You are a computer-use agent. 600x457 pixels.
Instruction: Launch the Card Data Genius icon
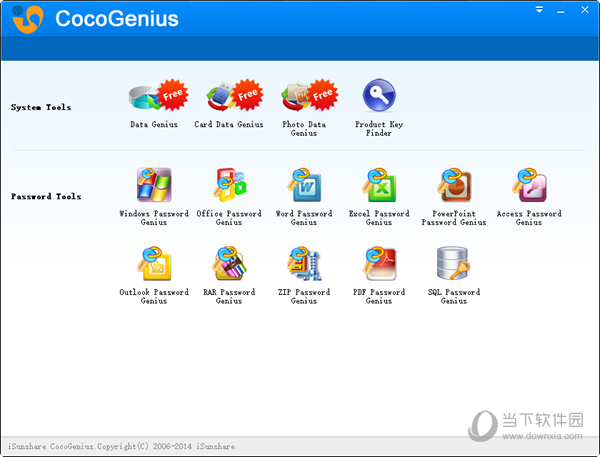point(234,95)
